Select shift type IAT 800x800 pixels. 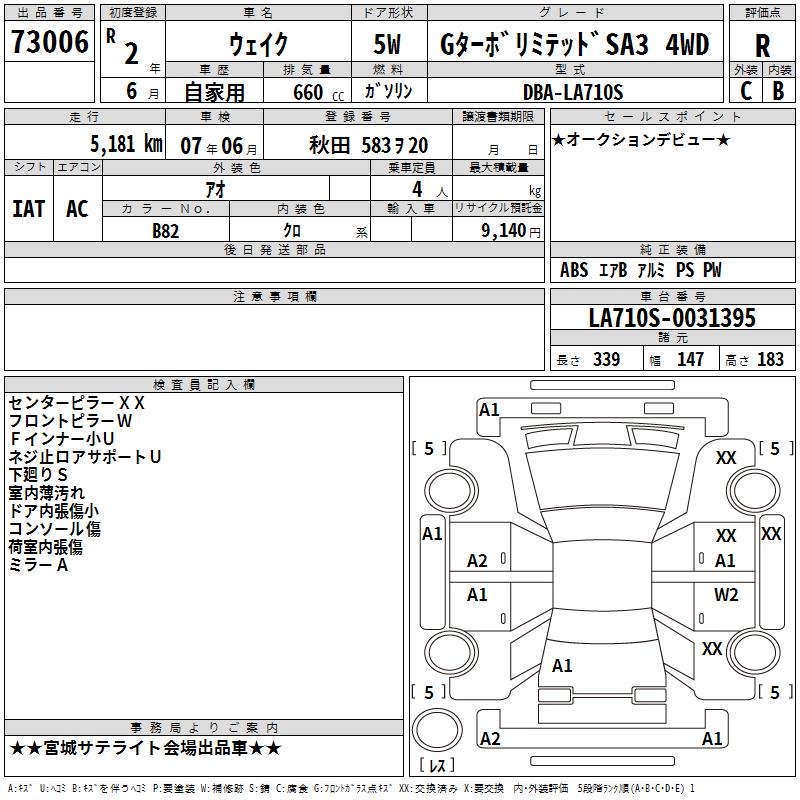pyautogui.click(x=29, y=209)
